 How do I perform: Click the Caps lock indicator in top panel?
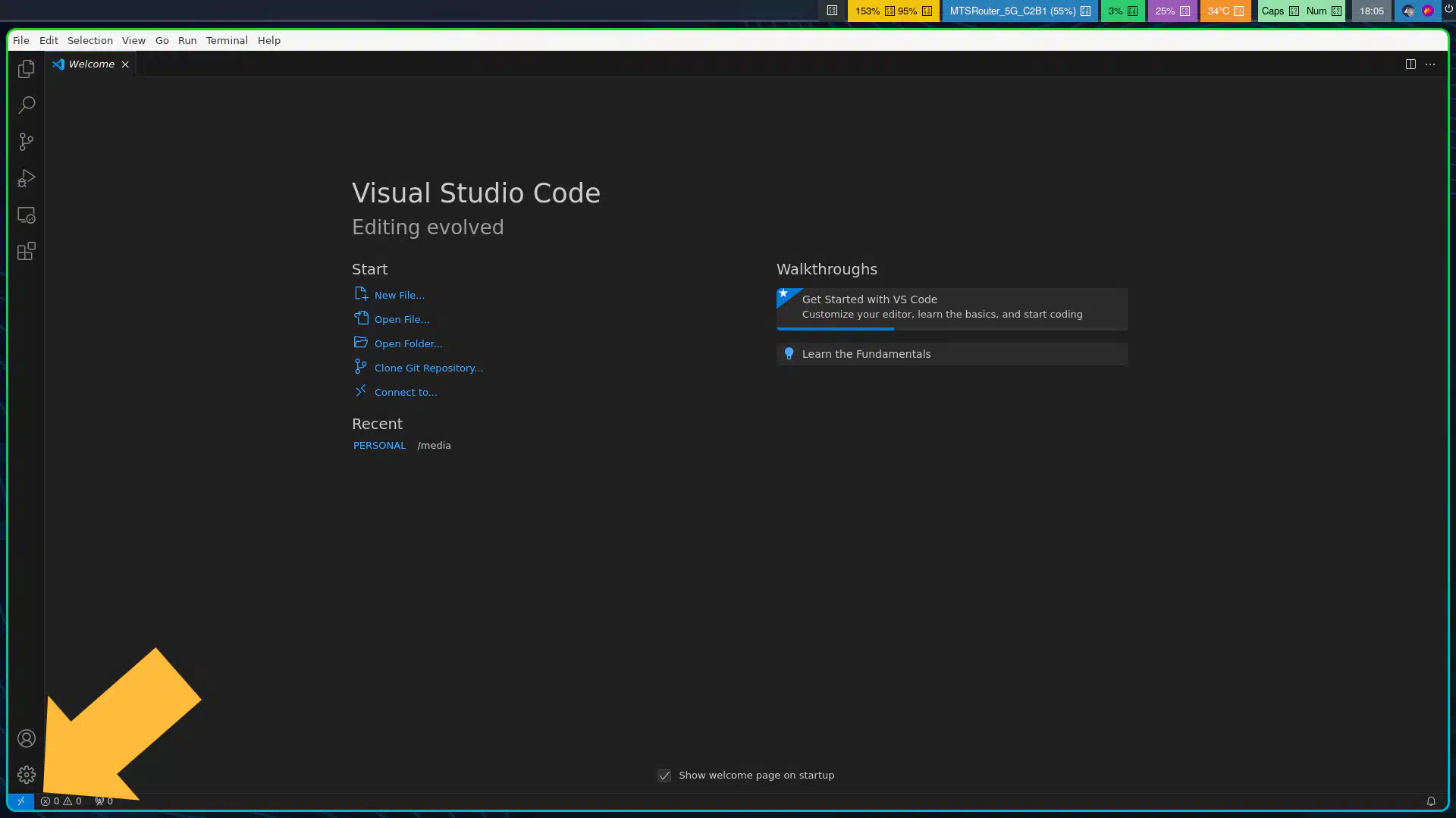[1280, 11]
